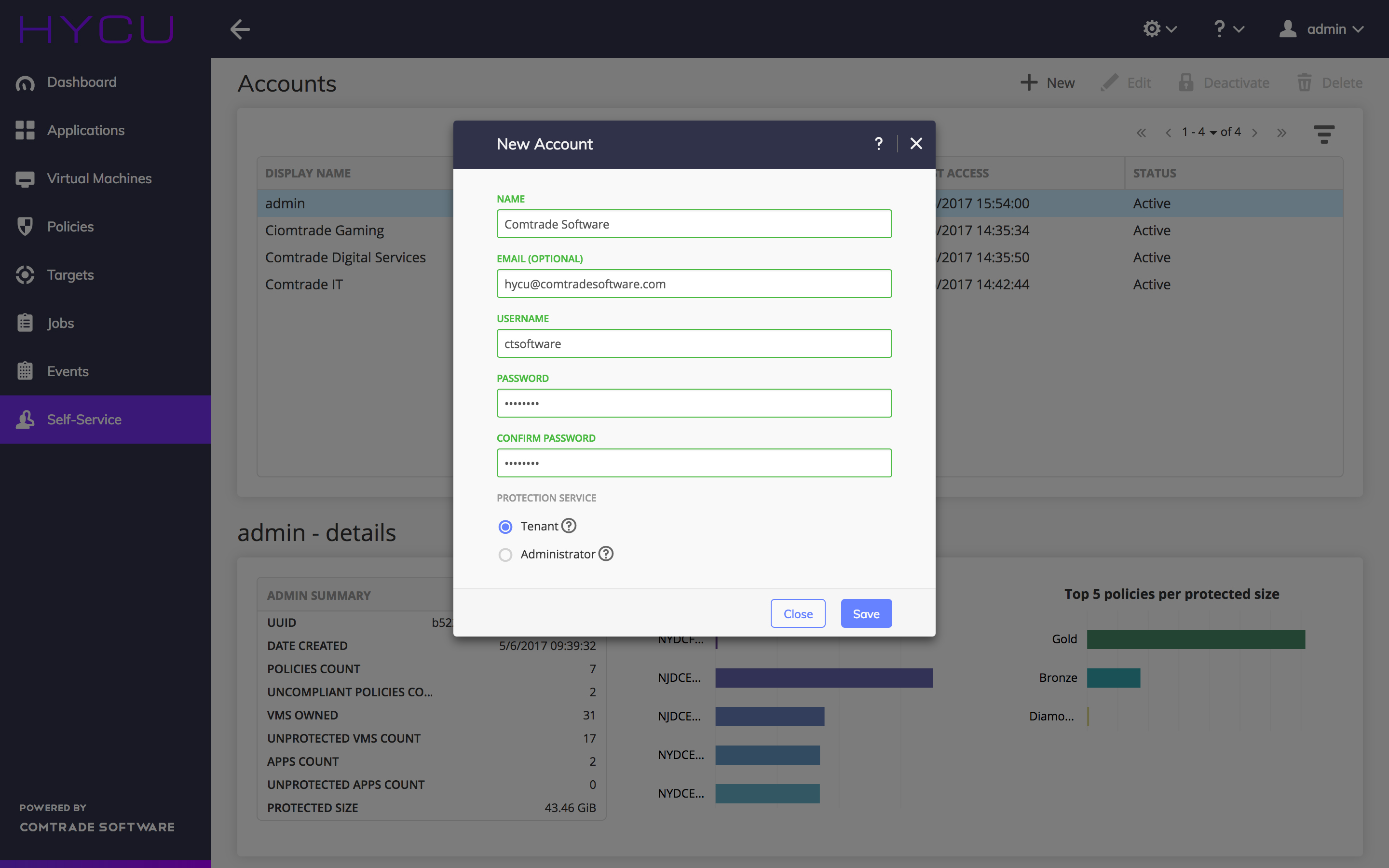The height and width of the screenshot is (868, 1389).
Task: Click the Gold policy green bar
Action: click(x=1196, y=639)
